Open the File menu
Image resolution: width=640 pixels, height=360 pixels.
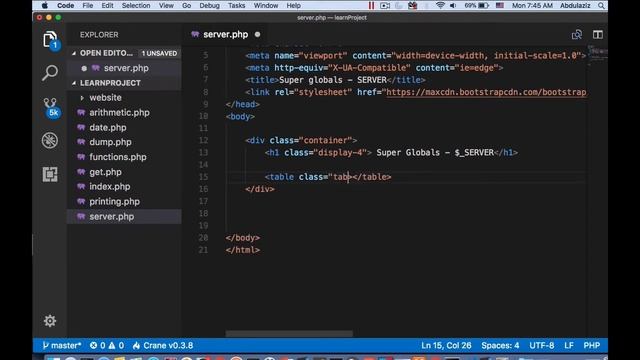(88, 6)
